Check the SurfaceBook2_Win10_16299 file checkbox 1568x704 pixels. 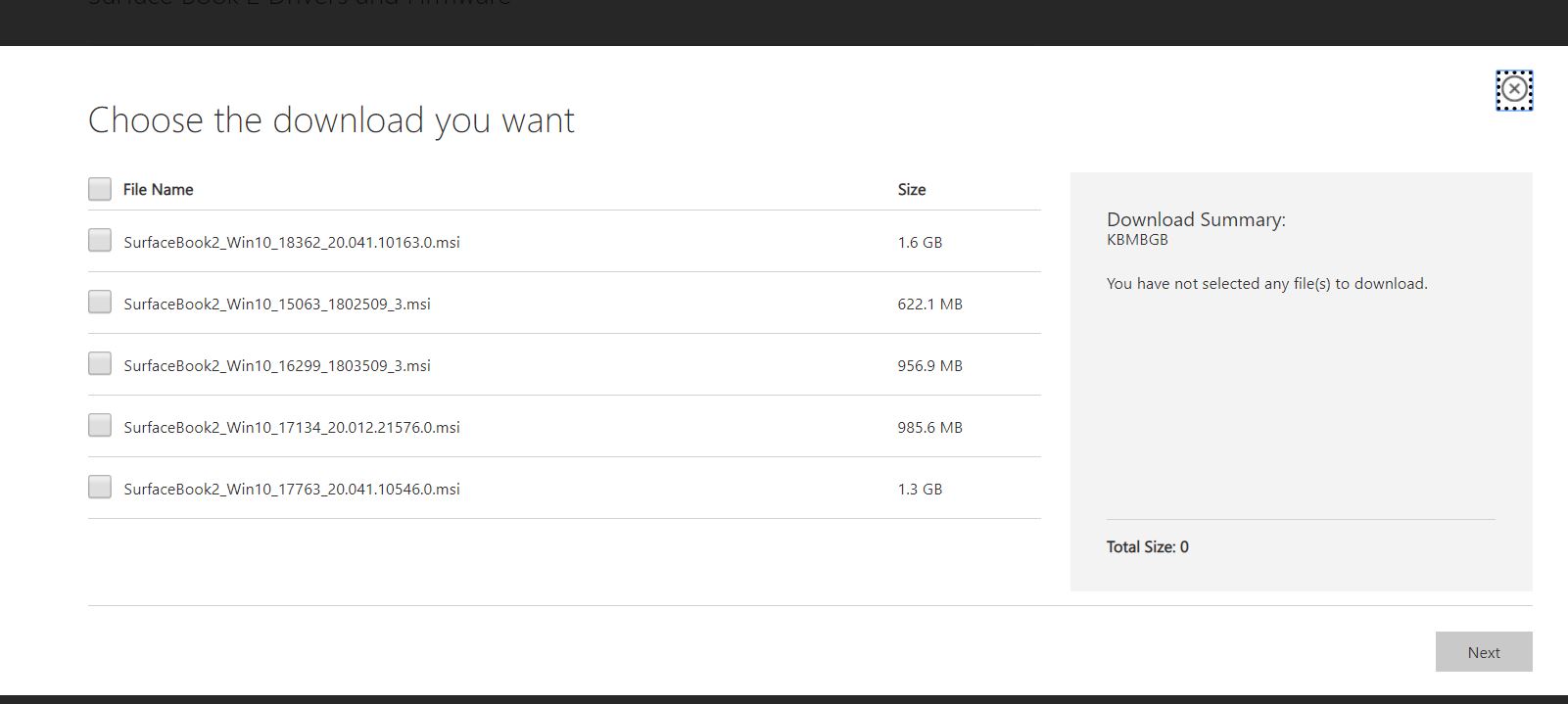pyautogui.click(x=100, y=364)
